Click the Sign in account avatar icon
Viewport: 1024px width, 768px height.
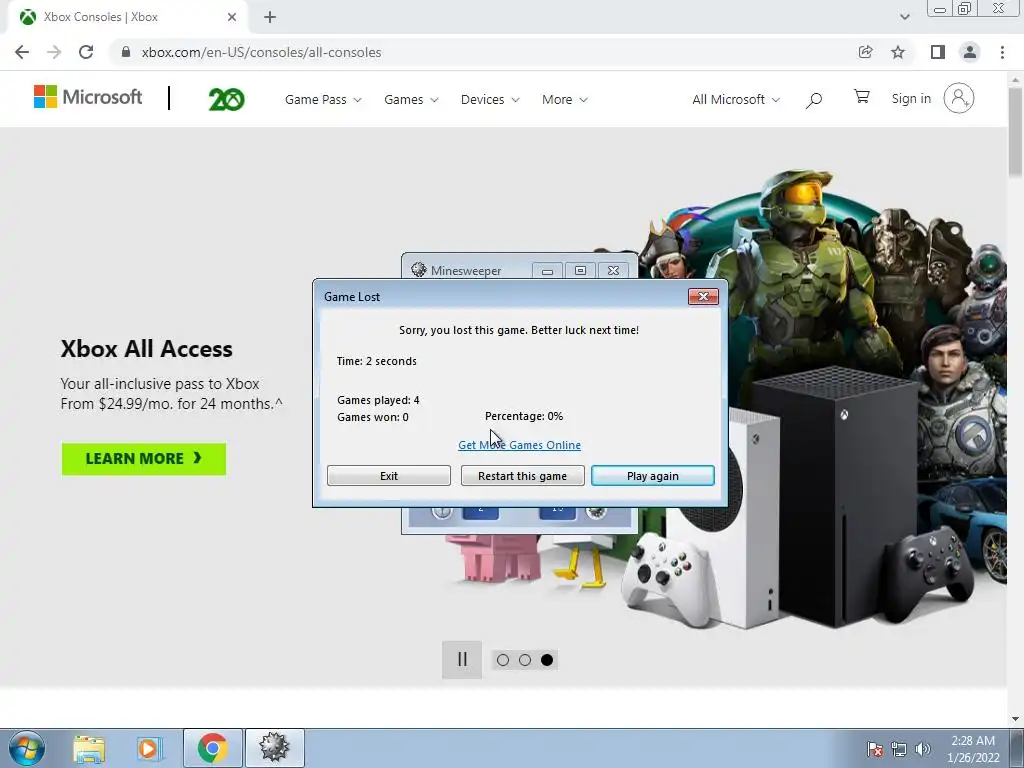[959, 99]
